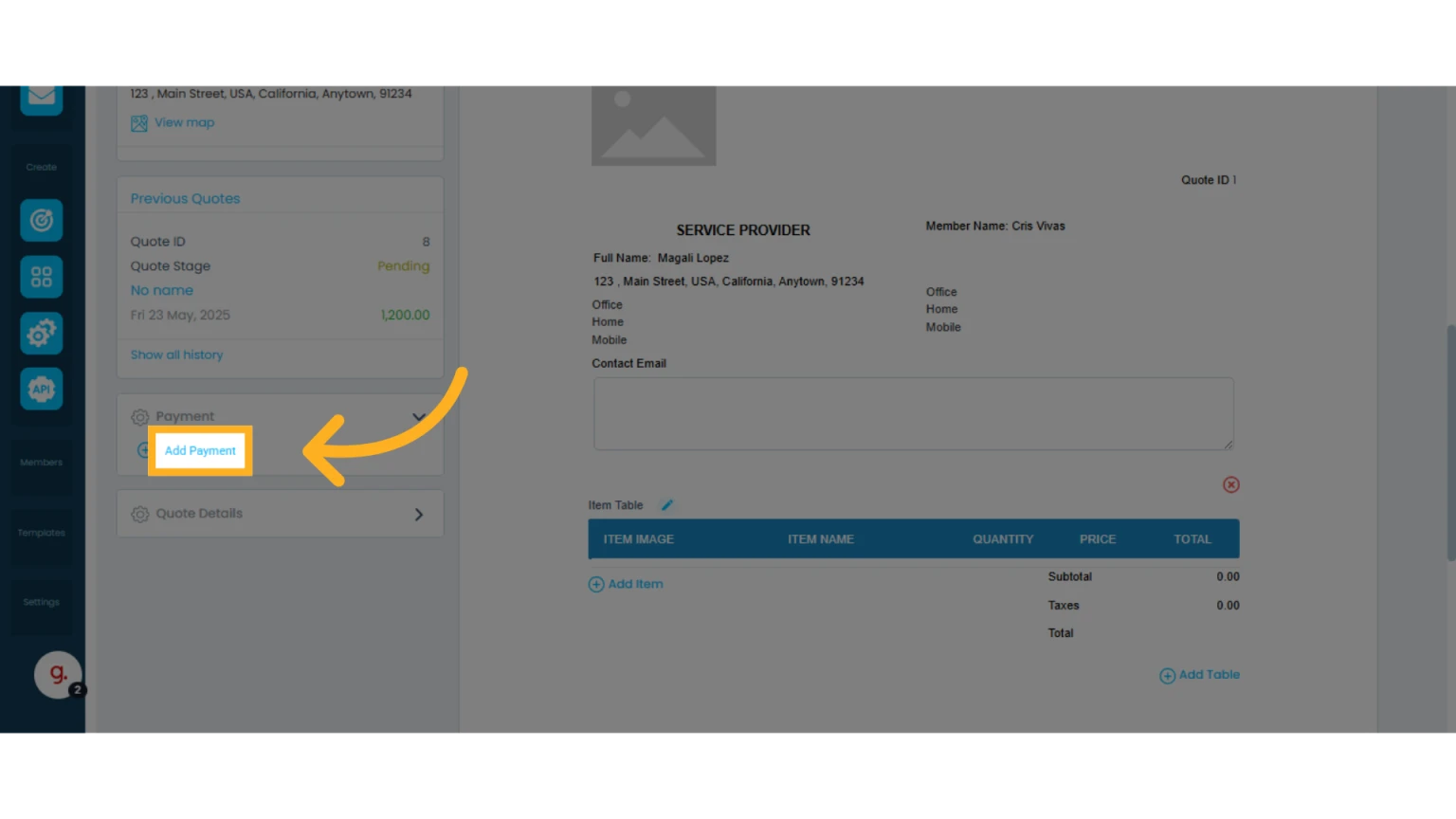Viewport: 1456px width, 819px height.
Task: Open the Create sidebar menu
Action: [x=42, y=167]
